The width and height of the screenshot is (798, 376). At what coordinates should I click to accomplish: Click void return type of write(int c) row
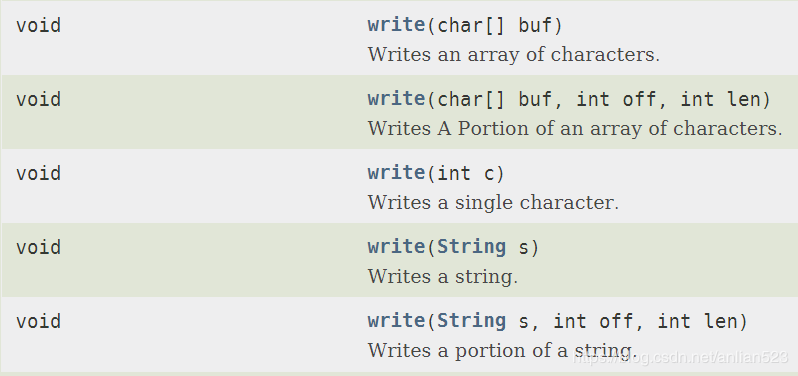[39, 173]
